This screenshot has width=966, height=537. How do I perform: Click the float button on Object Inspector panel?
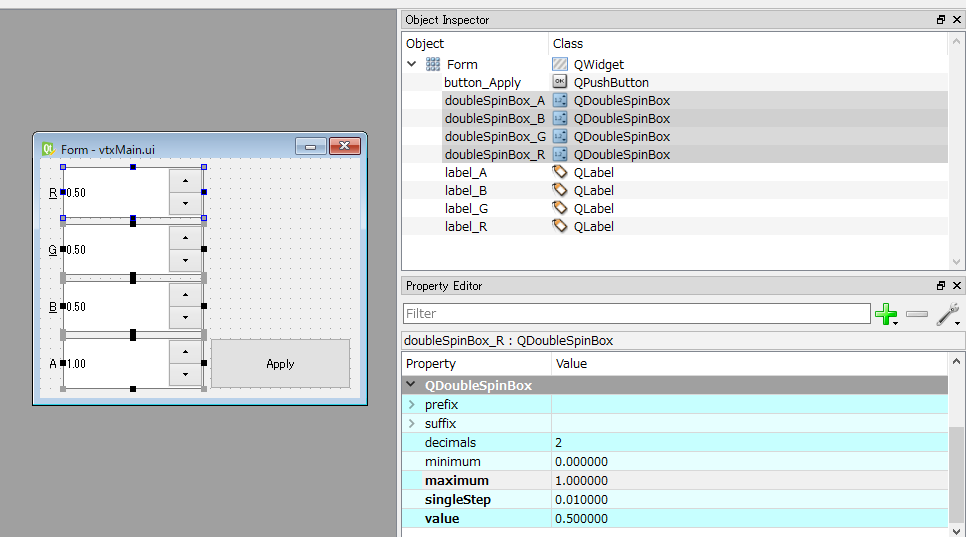coord(940,20)
